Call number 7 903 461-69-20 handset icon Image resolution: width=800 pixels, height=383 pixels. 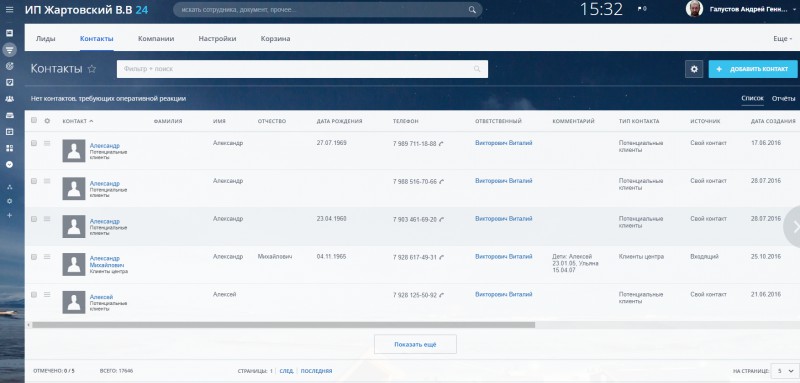pyautogui.click(x=441, y=220)
